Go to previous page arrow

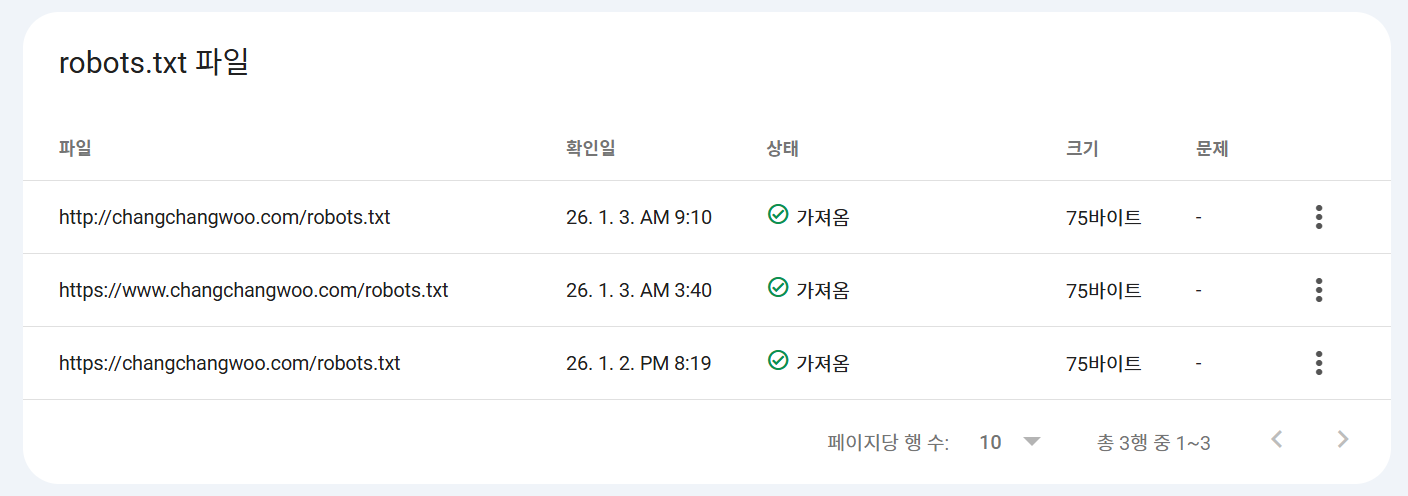pyautogui.click(x=1276, y=440)
